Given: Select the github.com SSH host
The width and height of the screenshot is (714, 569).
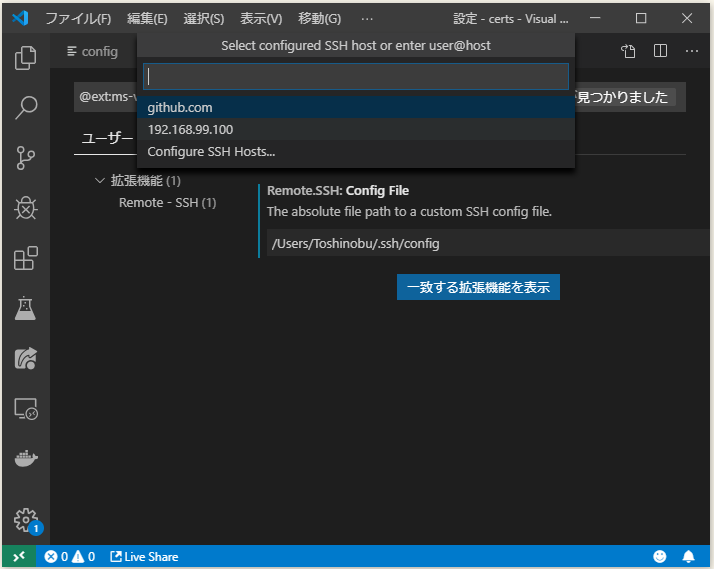Looking at the screenshot, I should [356, 107].
